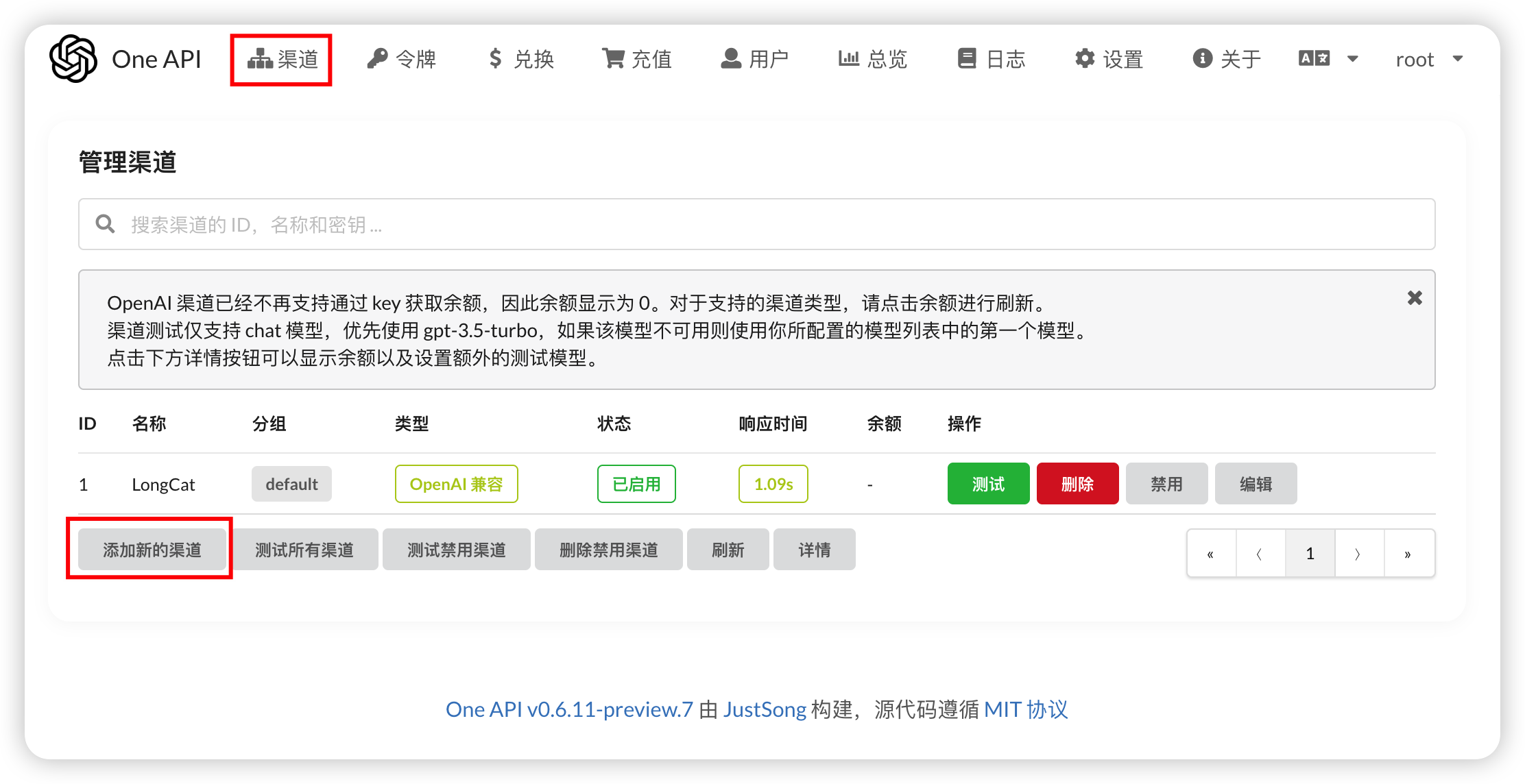Open the 令牌 tokens key icon tab

(402, 60)
